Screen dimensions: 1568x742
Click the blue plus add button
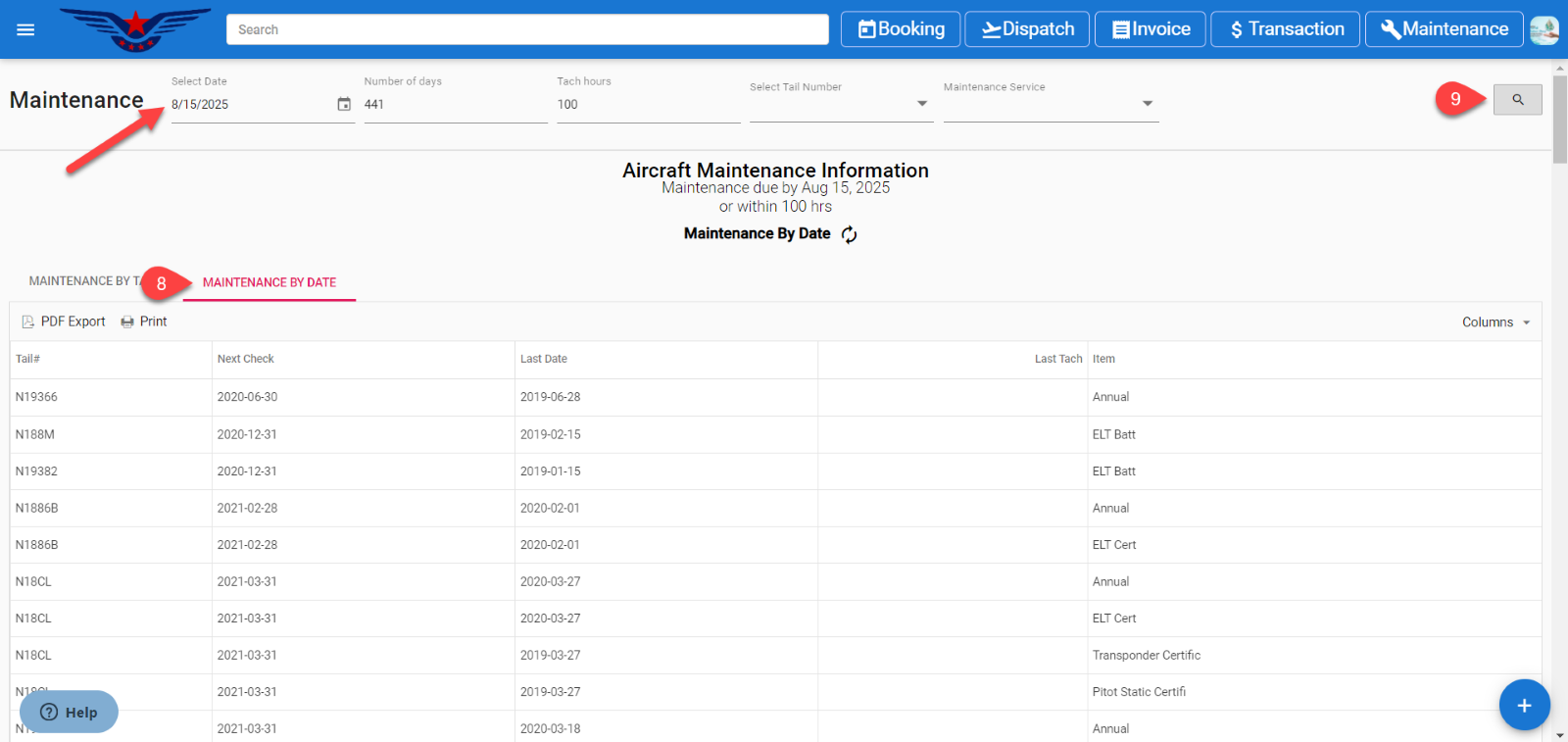coord(1524,705)
